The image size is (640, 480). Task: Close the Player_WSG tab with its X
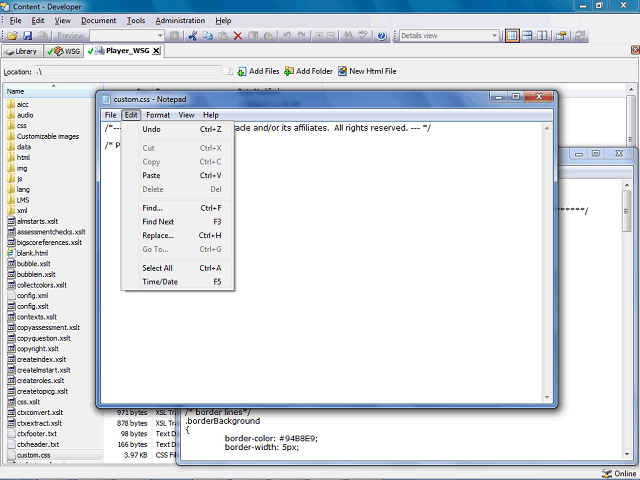(x=156, y=51)
